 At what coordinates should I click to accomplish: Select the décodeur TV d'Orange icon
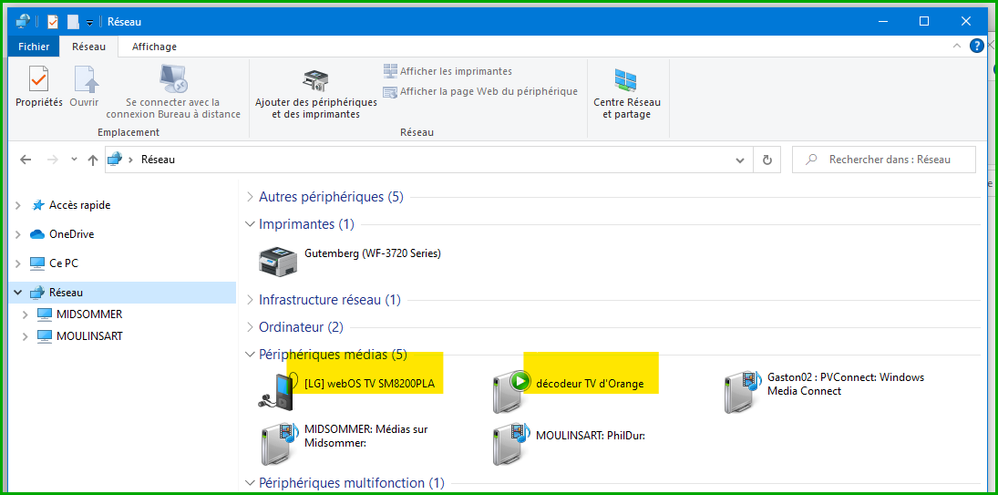[513, 390]
